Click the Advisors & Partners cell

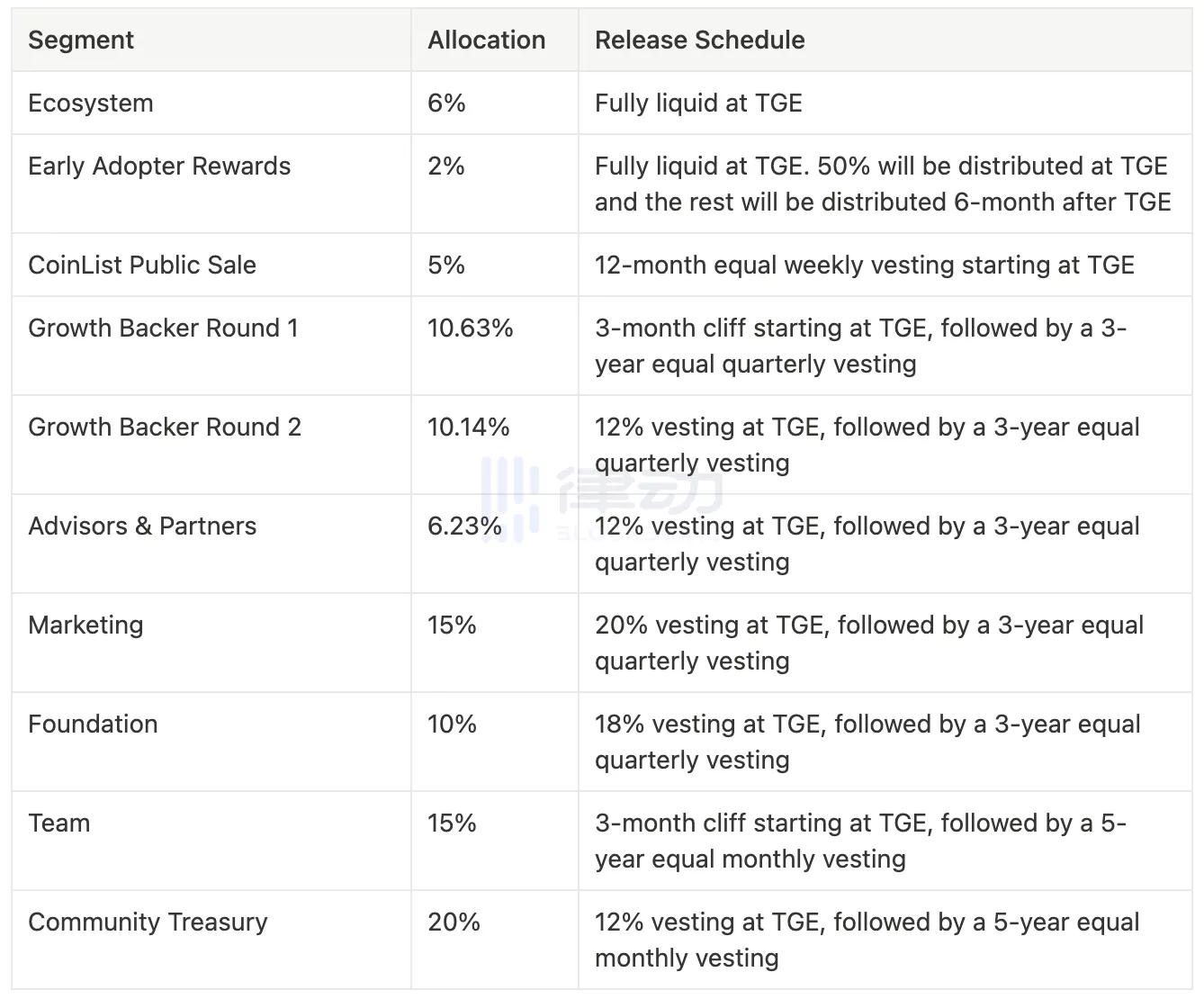[x=142, y=526]
